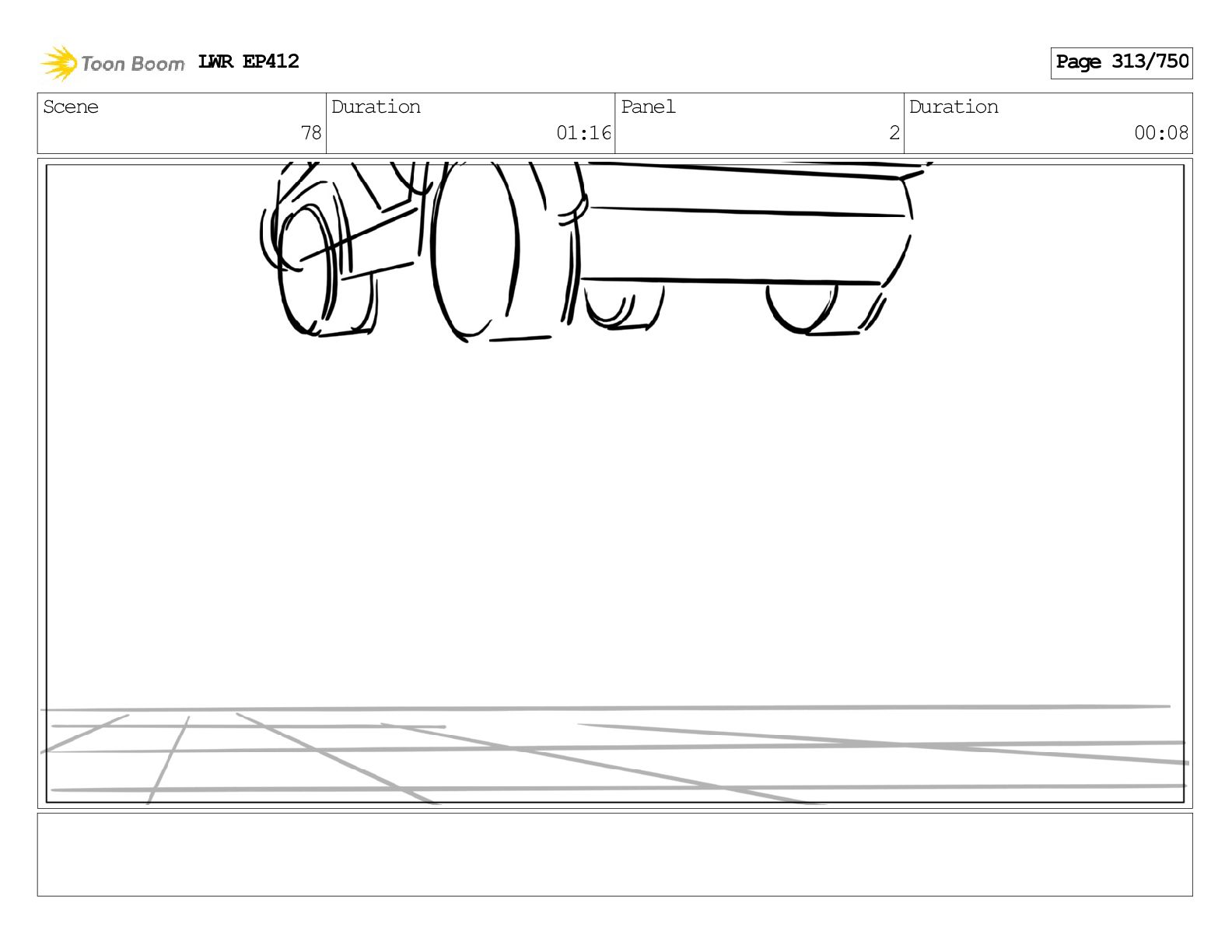Click scene number 78
The height and width of the screenshot is (952, 1232).
click(311, 133)
